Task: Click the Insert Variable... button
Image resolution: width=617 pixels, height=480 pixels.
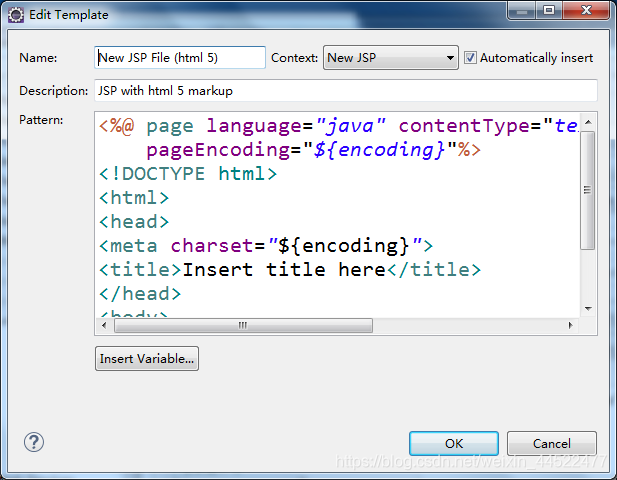Action: click(x=147, y=358)
